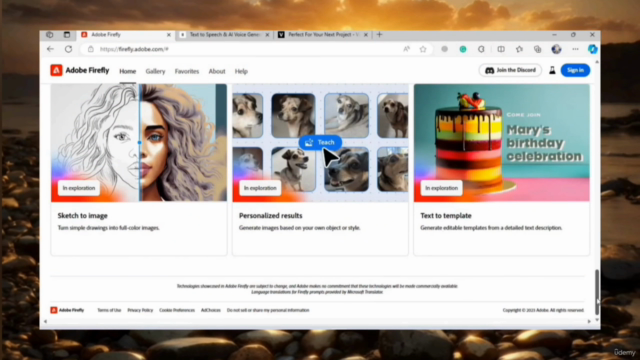Viewport: 640px width, 360px height.
Task: Click 'Generate editable templates' description text
Action: click(x=491, y=228)
